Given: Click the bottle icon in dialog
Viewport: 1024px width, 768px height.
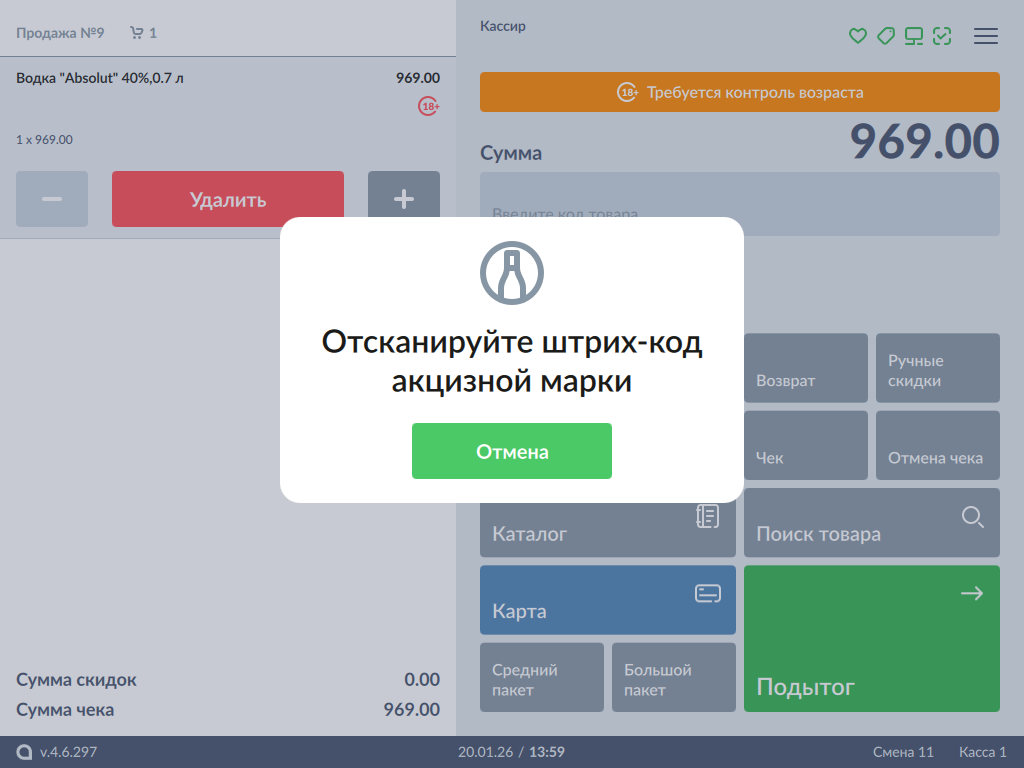Looking at the screenshot, I should [511, 272].
